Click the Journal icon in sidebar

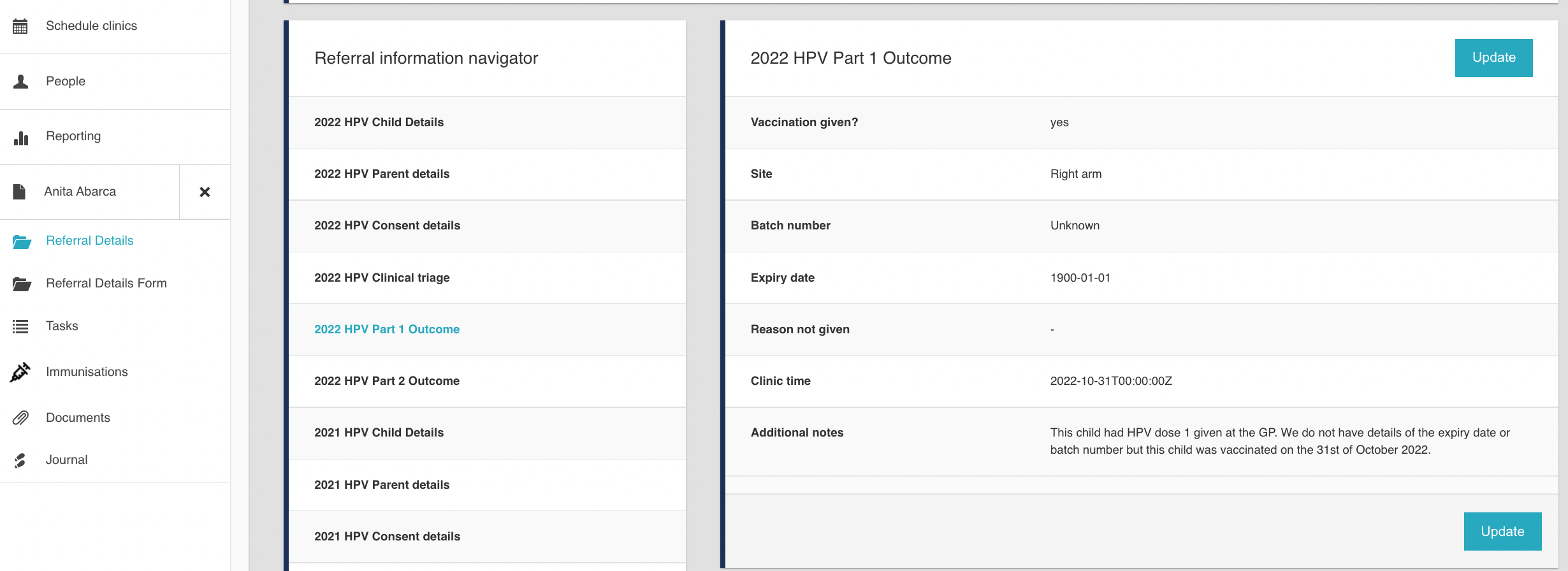20,460
